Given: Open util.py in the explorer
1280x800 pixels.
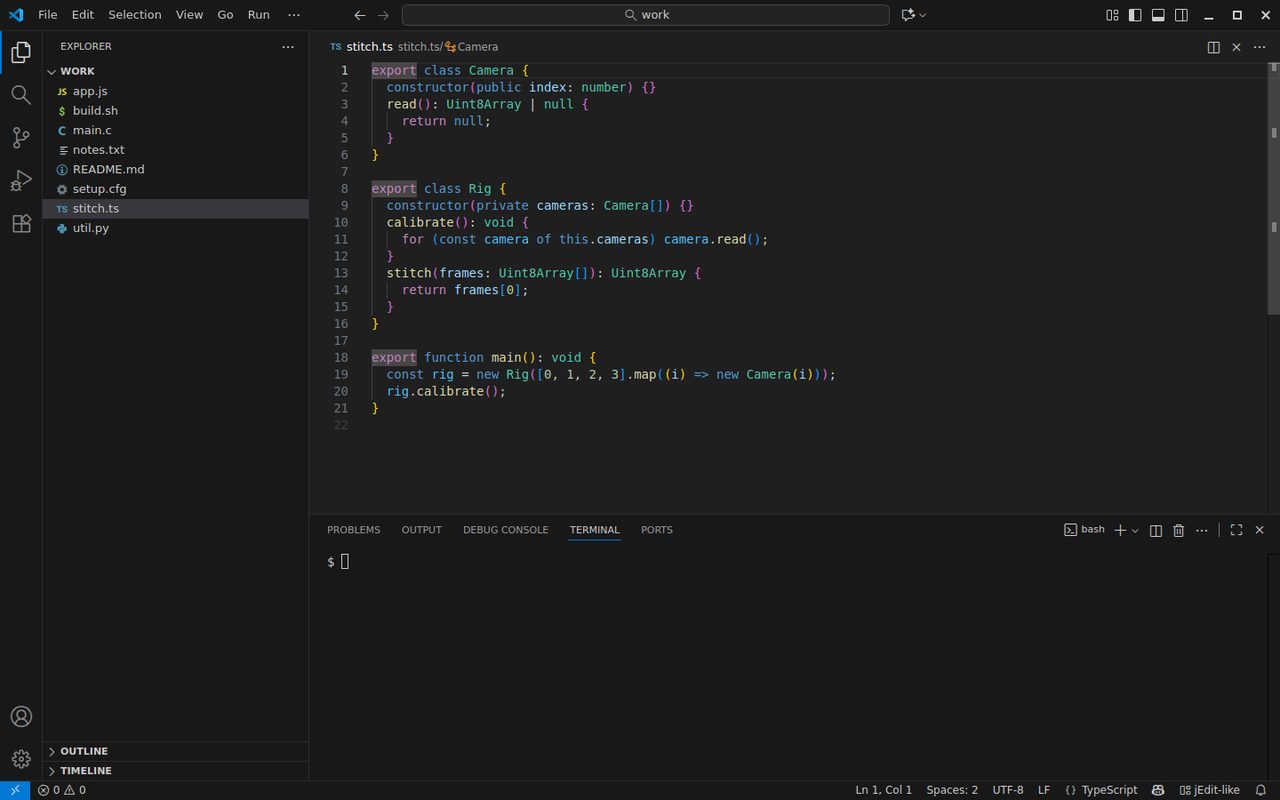Looking at the screenshot, I should [x=175, y=228].
